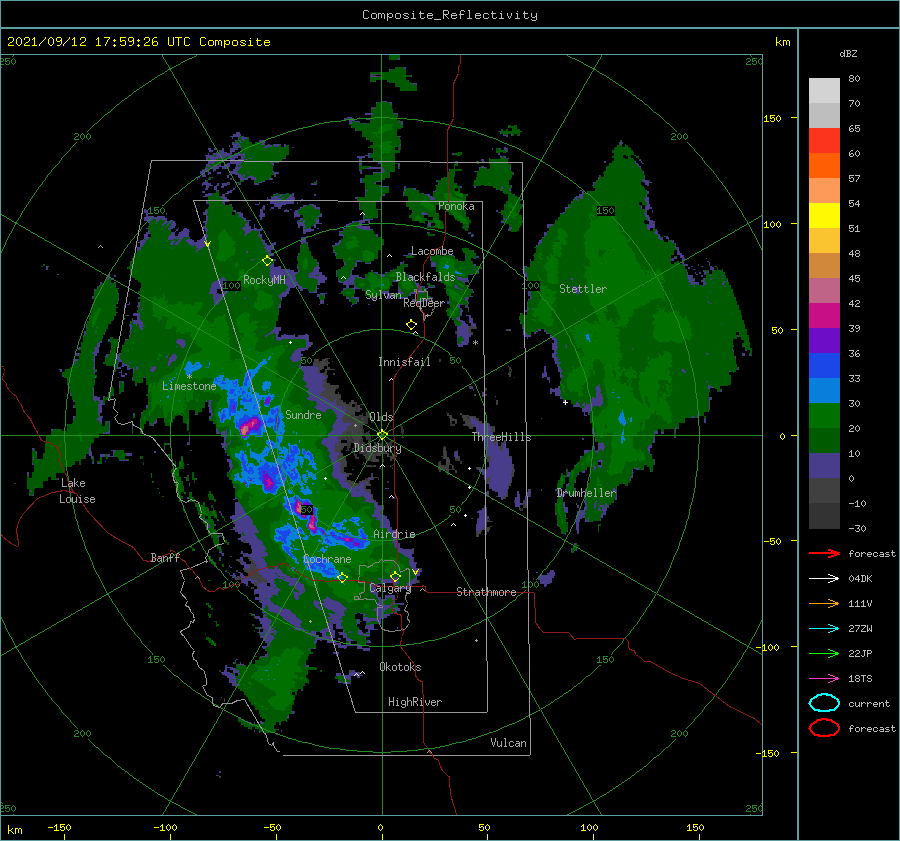Select the blue 33-36 dBZ legend swatch
The width and height of the screenshot is (900, 841).
tap(824, 365)
